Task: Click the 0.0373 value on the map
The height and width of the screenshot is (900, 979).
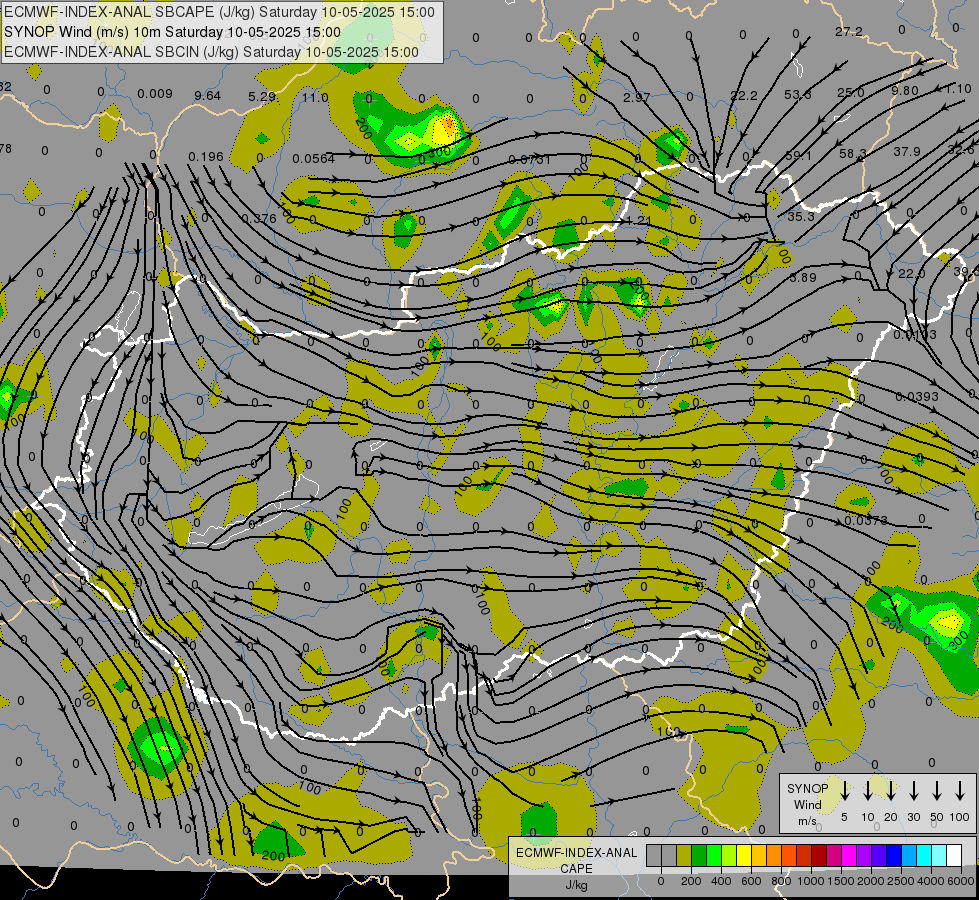Action: [865, 520]
